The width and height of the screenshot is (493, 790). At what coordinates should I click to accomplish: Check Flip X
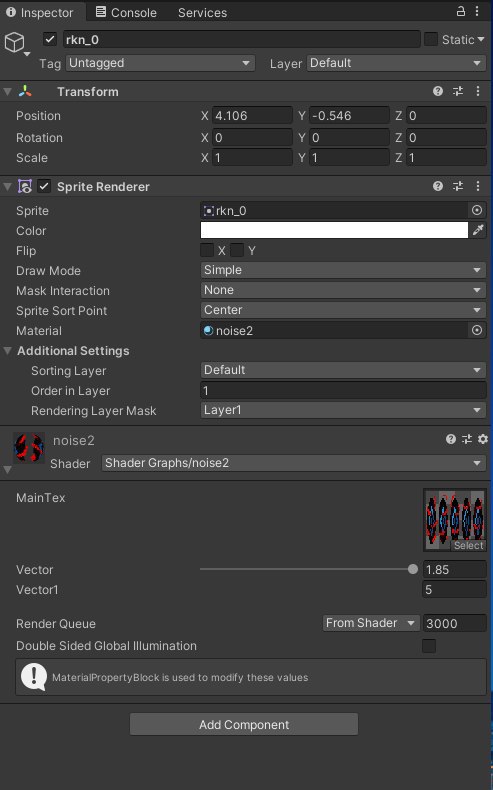pyautogui.click(x=207, y=250)
